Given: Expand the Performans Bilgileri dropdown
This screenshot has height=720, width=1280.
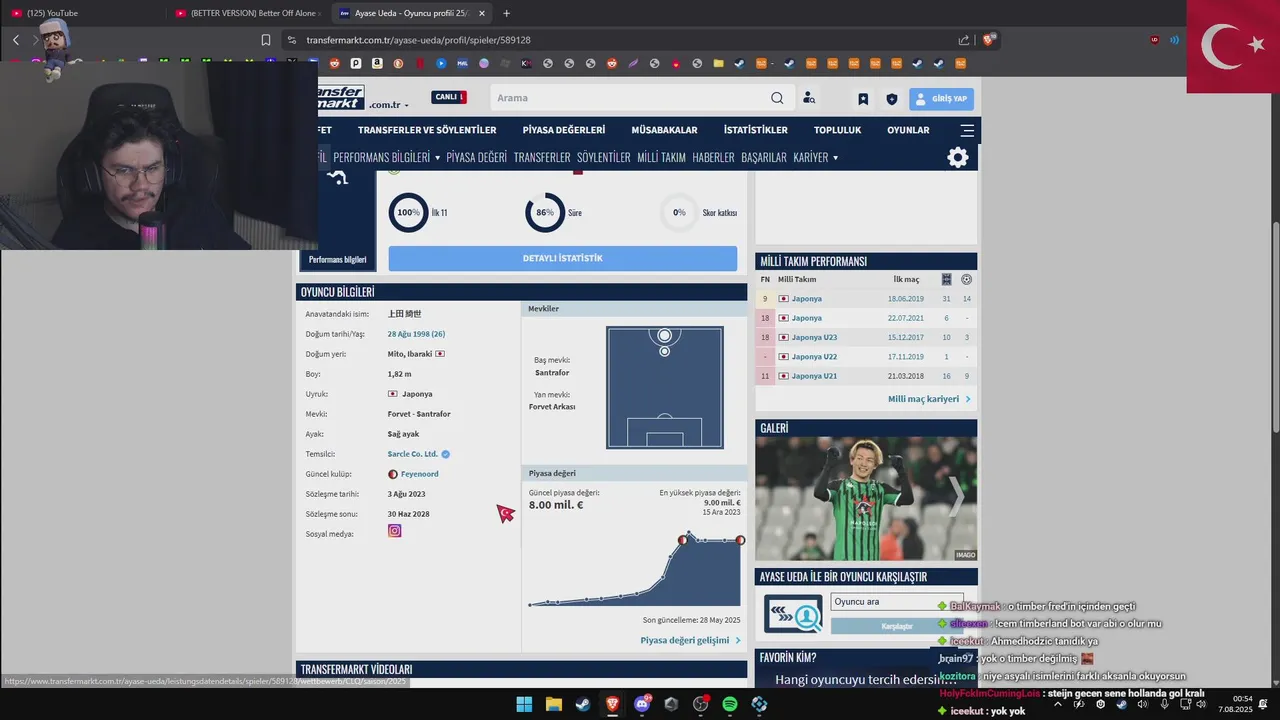Looking at the screenshot, I should [x=386, y=157].
